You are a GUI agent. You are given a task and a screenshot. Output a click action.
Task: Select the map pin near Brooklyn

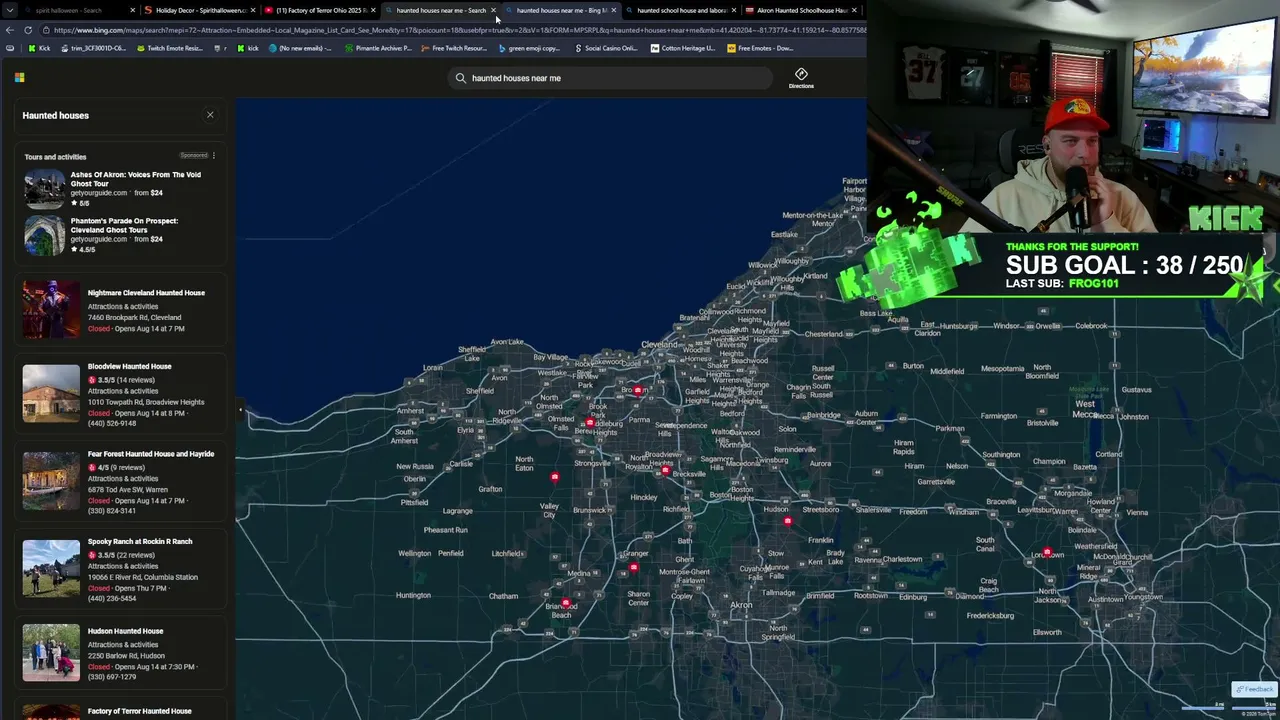638,391
